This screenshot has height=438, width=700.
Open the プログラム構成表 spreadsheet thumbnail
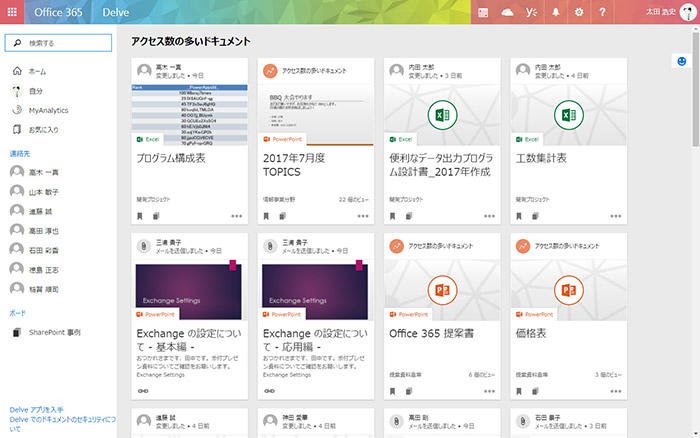190,115
